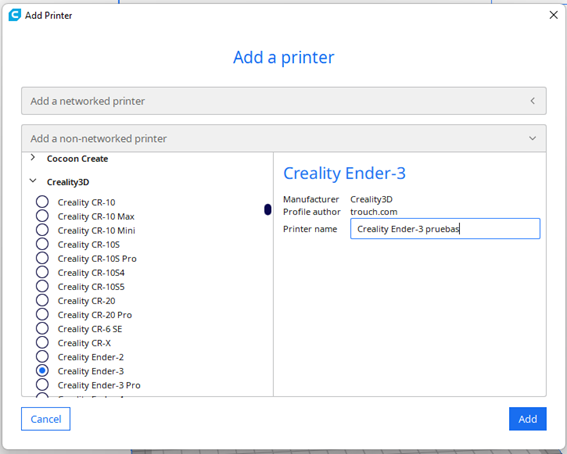Click the Printer name input field
This screenshot has width=567, height=454.
[x=445, y=229]
